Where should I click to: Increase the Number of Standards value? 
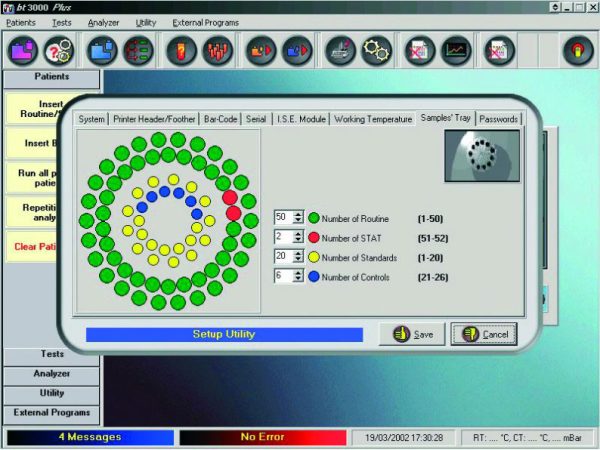pyautogui.click(x=298, y=253)
